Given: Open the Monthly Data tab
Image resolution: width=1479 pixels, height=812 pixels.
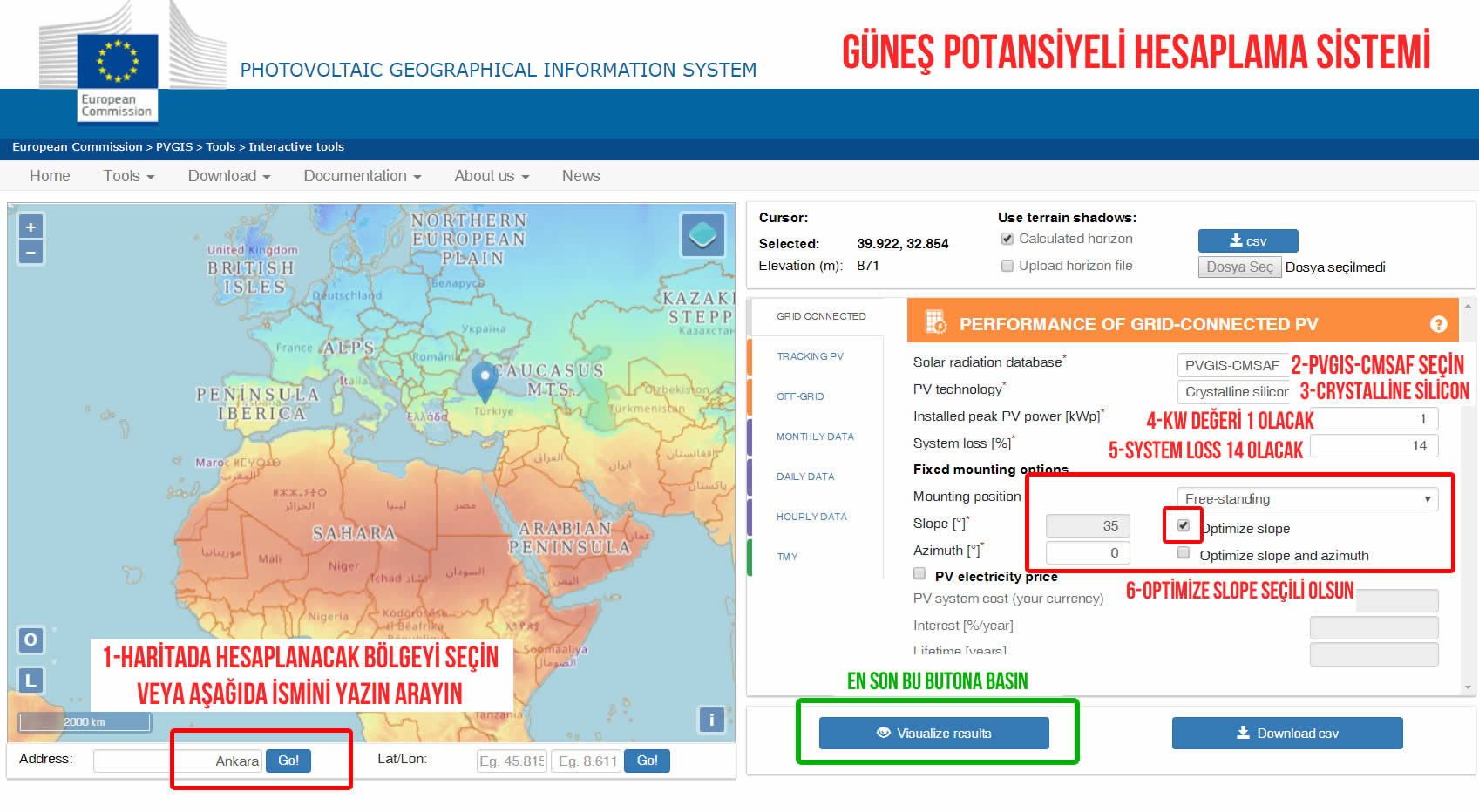Looking at the screenshot, I should tap(815, 436).
